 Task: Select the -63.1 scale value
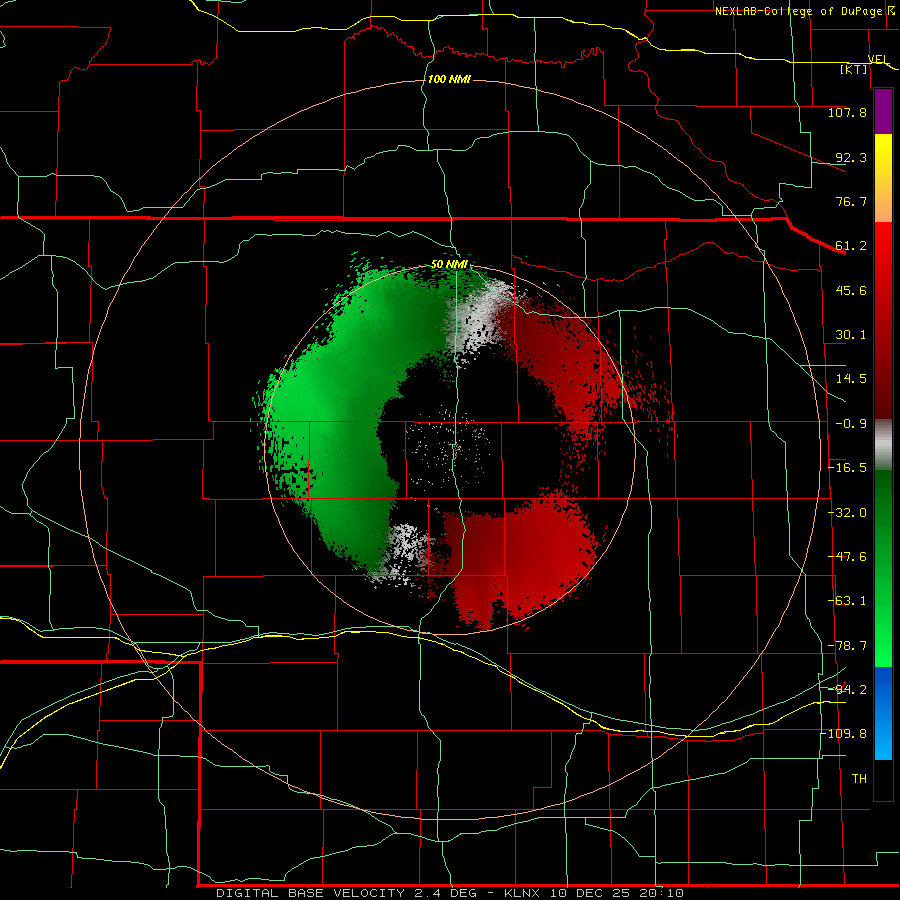847,601
